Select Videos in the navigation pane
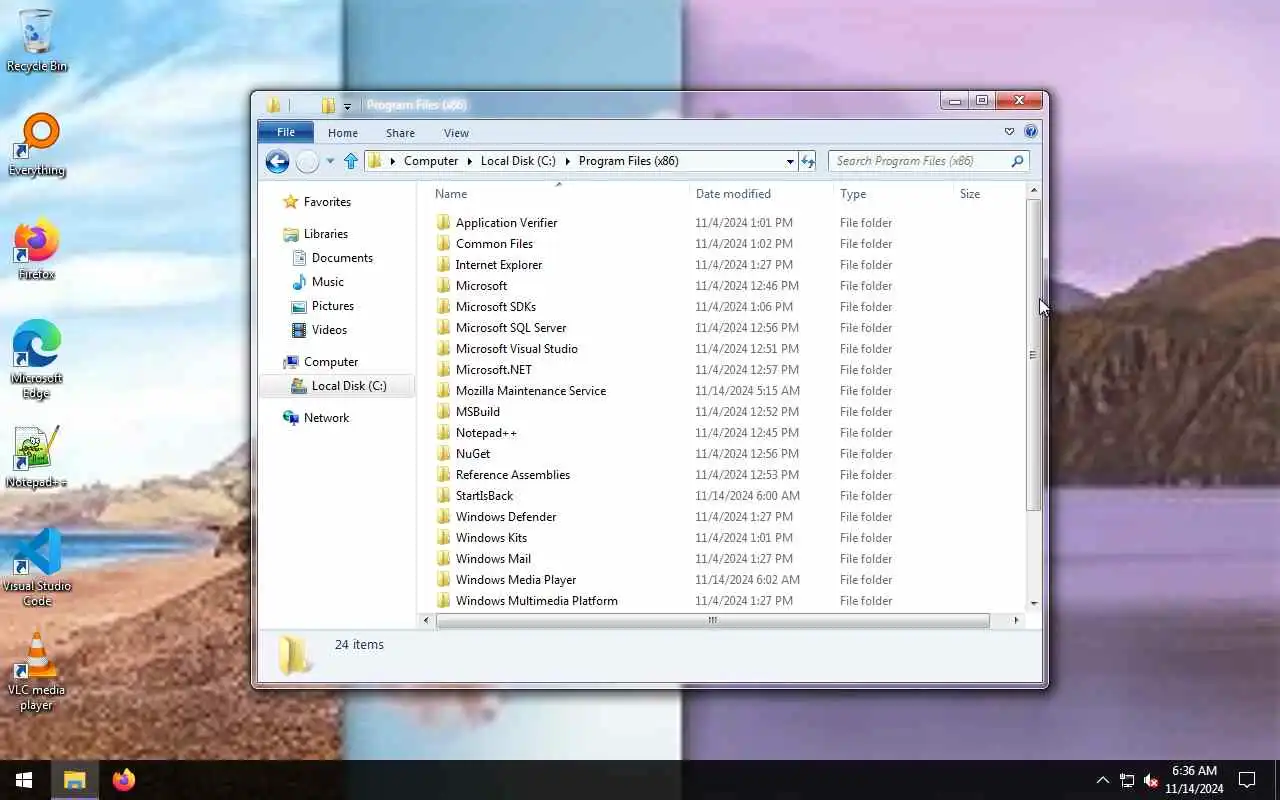1280x800 pixels. 329,330
